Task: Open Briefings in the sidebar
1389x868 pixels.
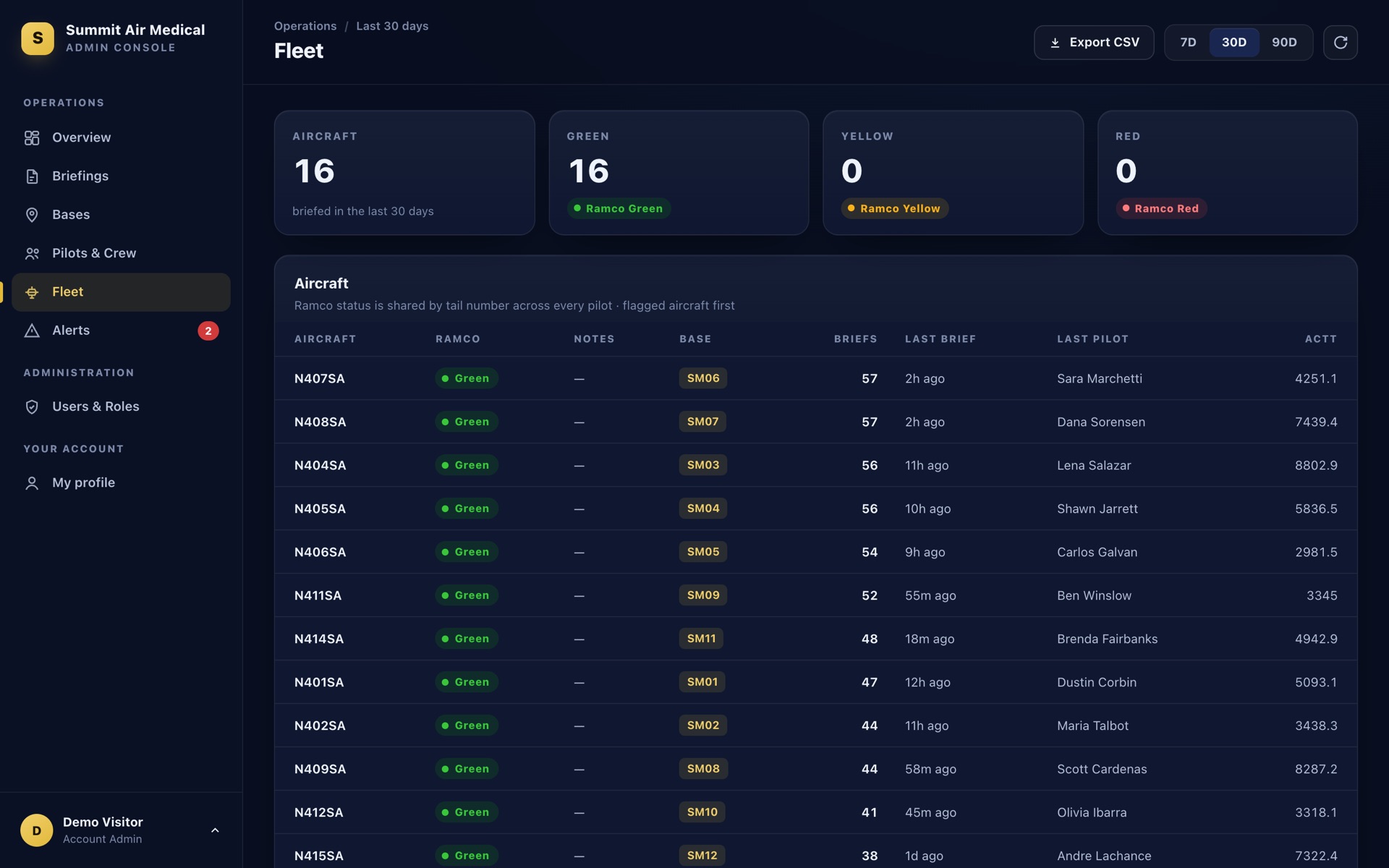Action: point(121,176)
